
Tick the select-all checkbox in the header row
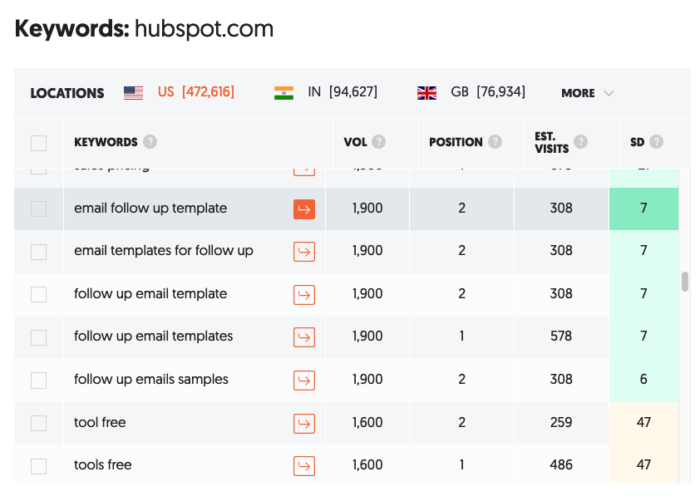(x=39, y=143)
